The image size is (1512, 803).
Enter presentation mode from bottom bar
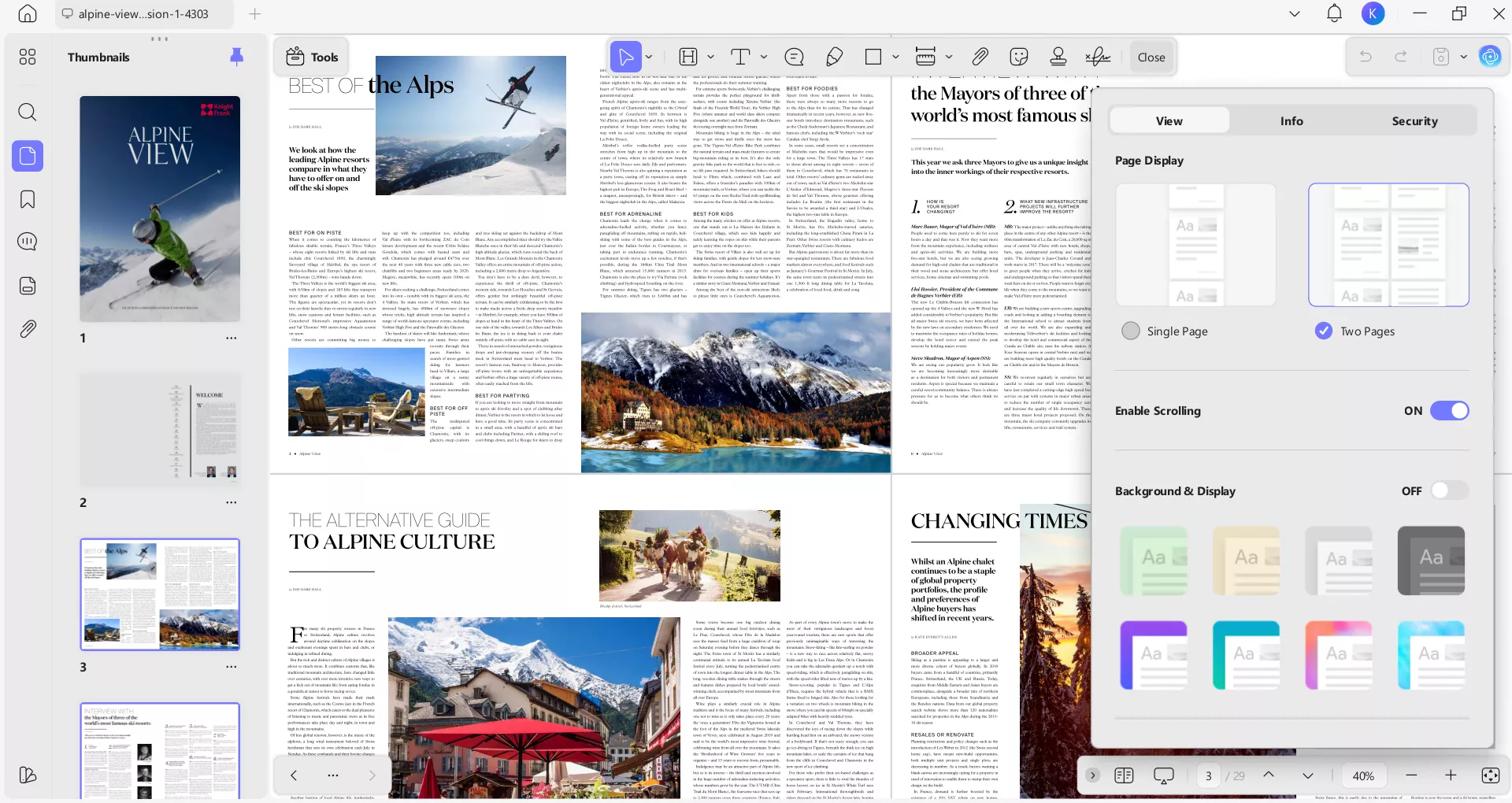click(1163, 775)
